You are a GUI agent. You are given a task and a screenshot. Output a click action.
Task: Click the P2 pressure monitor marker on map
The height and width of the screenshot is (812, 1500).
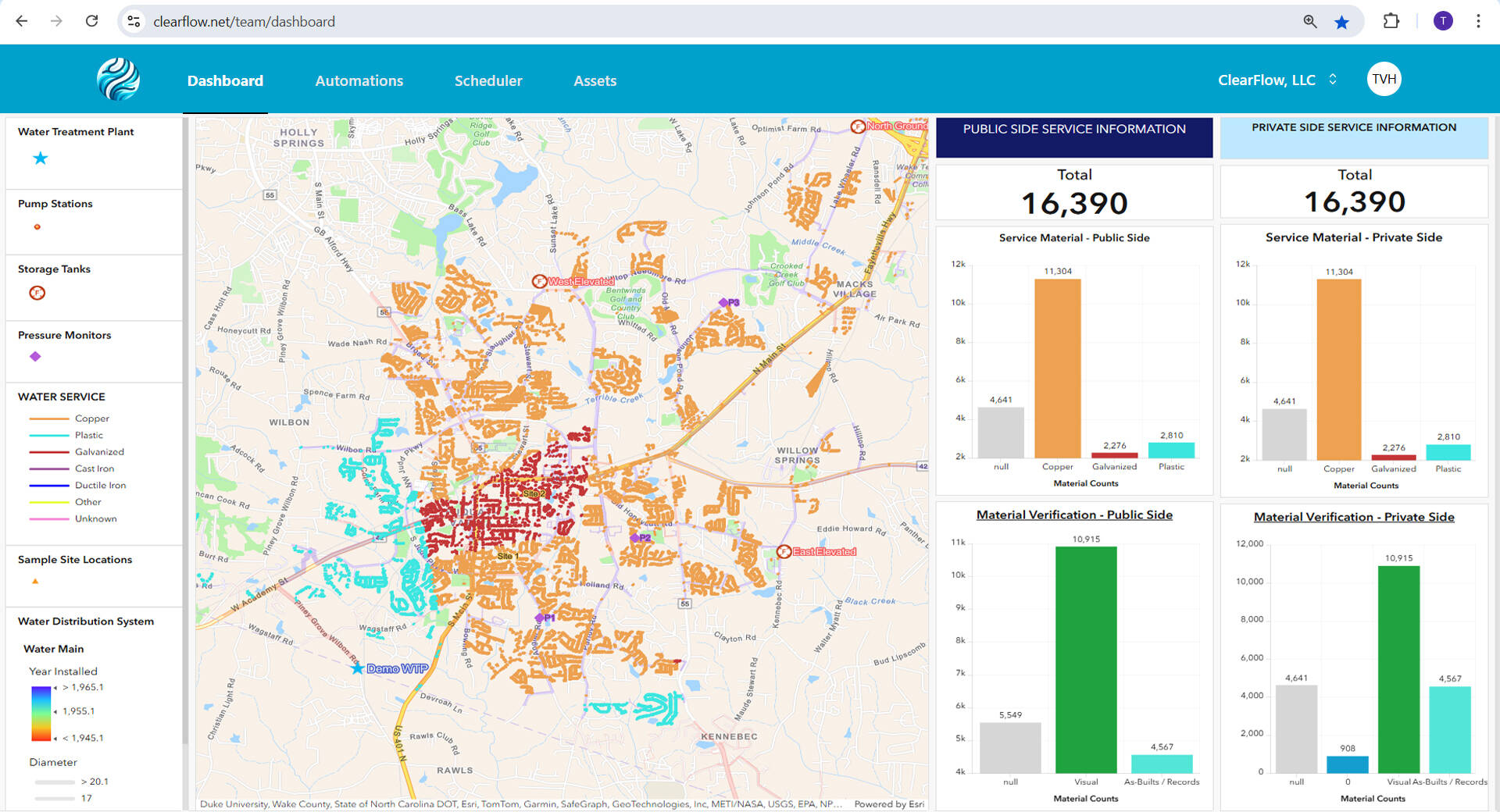[634, 538]
